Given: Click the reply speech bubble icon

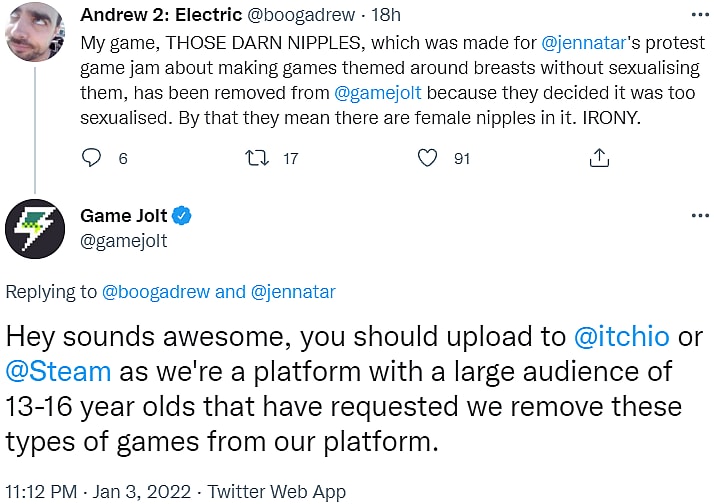Looking at the screenshot, I should (91, 158).
